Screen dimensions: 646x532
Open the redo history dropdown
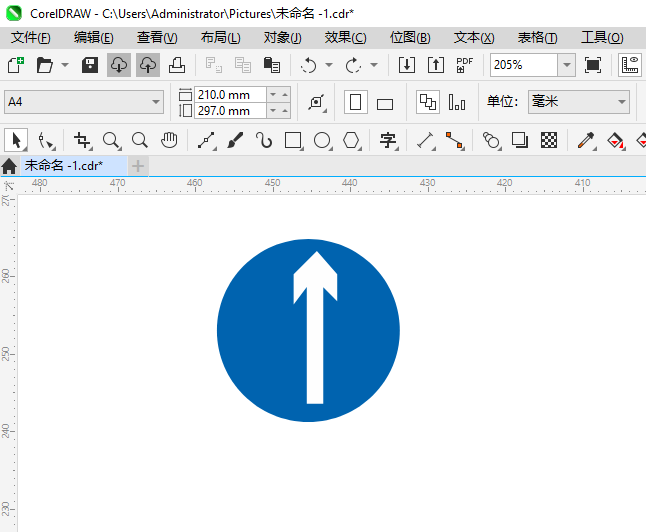click(374, 65)
